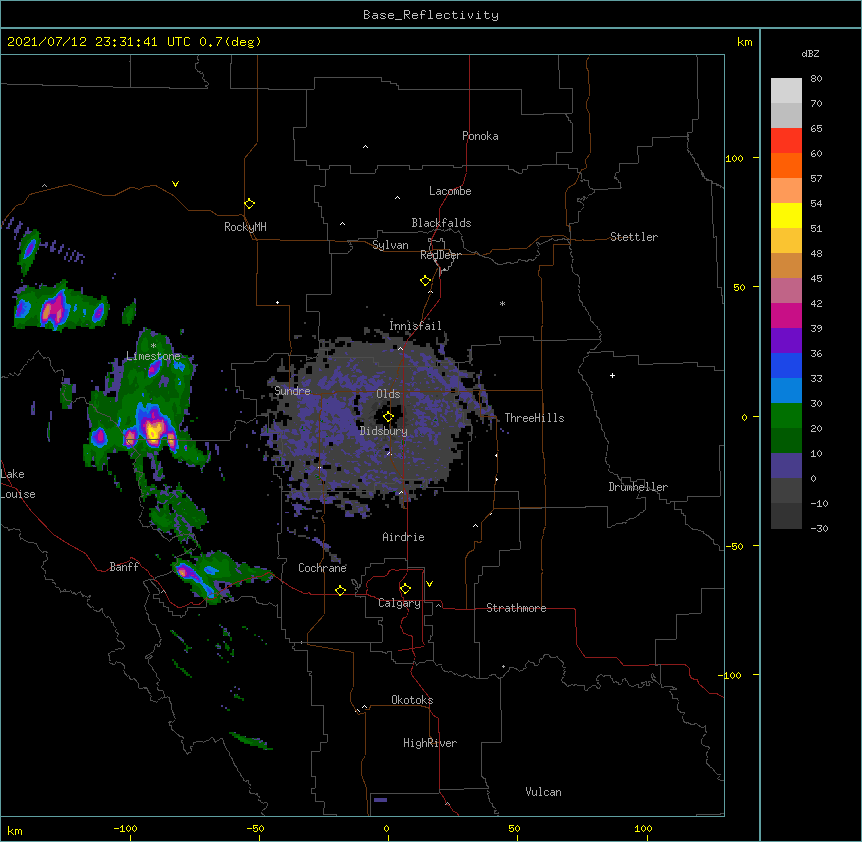
Task: Select the purple 39 dBZ legend swatch
Action: [x=786, y=340]
